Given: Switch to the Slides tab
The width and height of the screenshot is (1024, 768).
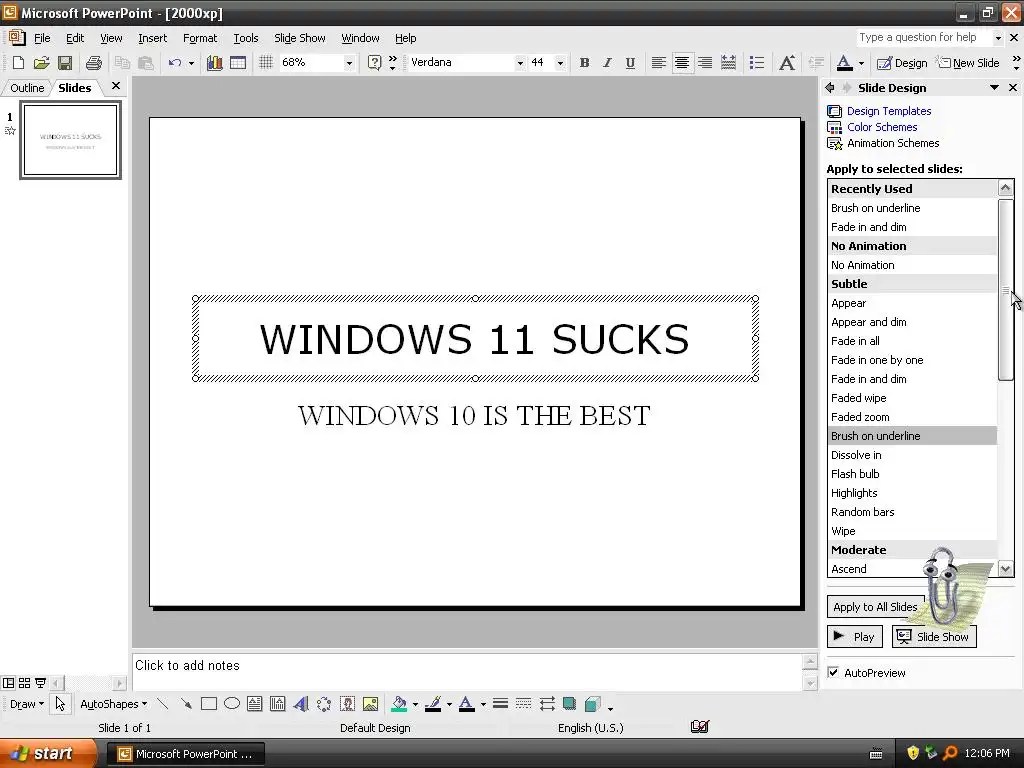Looking at the screenshot, I should (x=74, y=88).
